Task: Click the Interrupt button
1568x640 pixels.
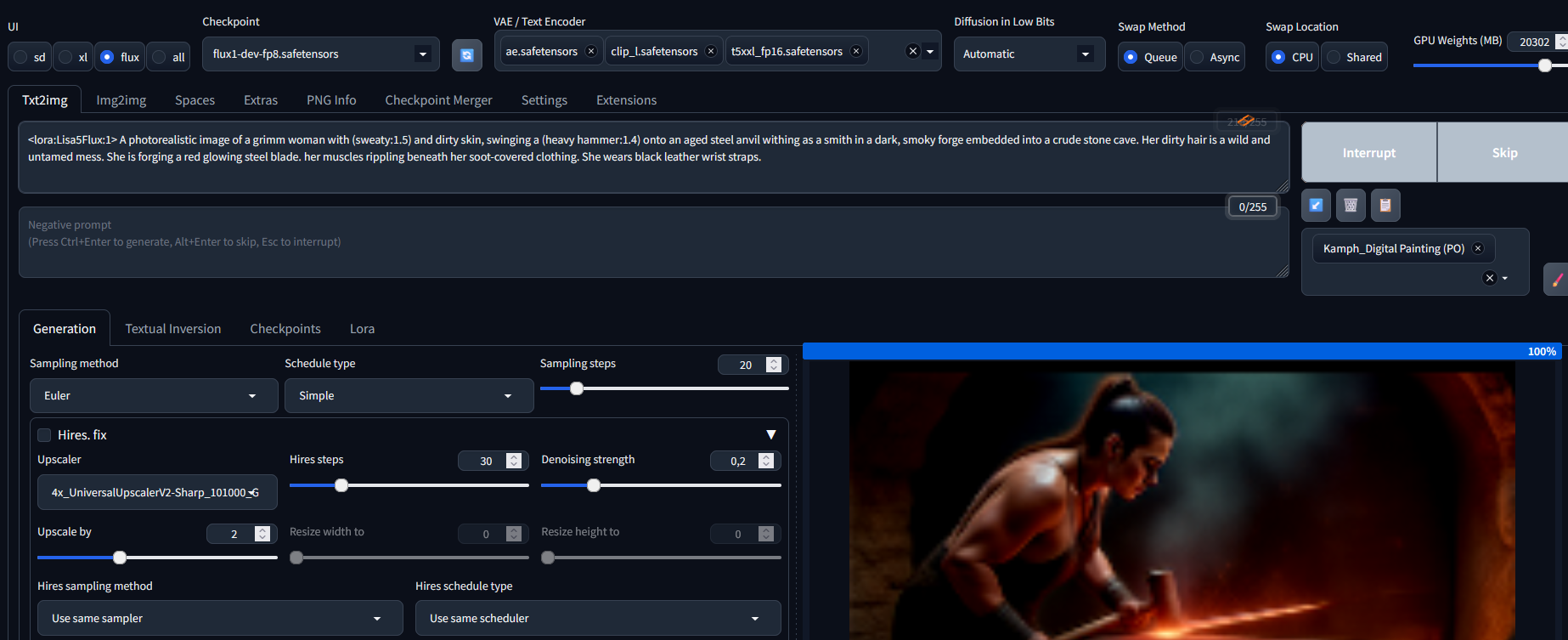Action: 1369,152
